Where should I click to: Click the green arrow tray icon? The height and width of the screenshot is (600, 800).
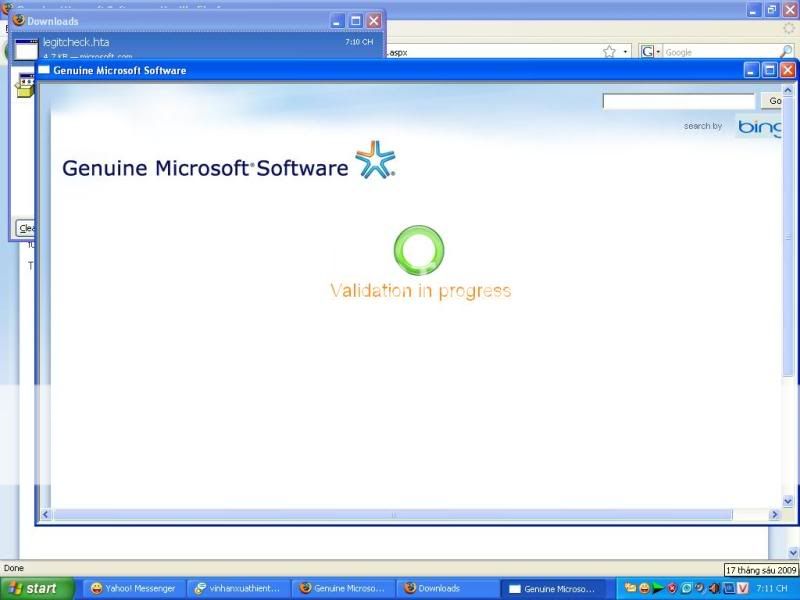coord(658,588)
